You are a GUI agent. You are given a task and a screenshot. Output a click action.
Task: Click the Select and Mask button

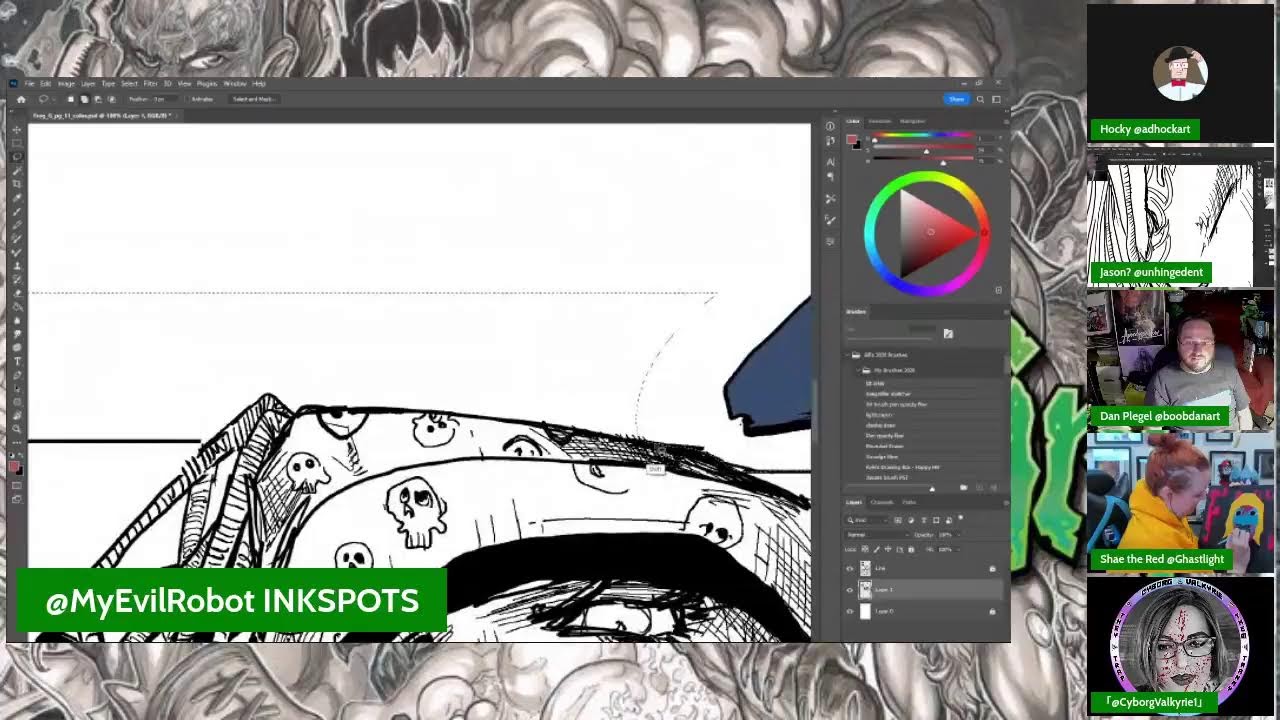coord(253,99)
